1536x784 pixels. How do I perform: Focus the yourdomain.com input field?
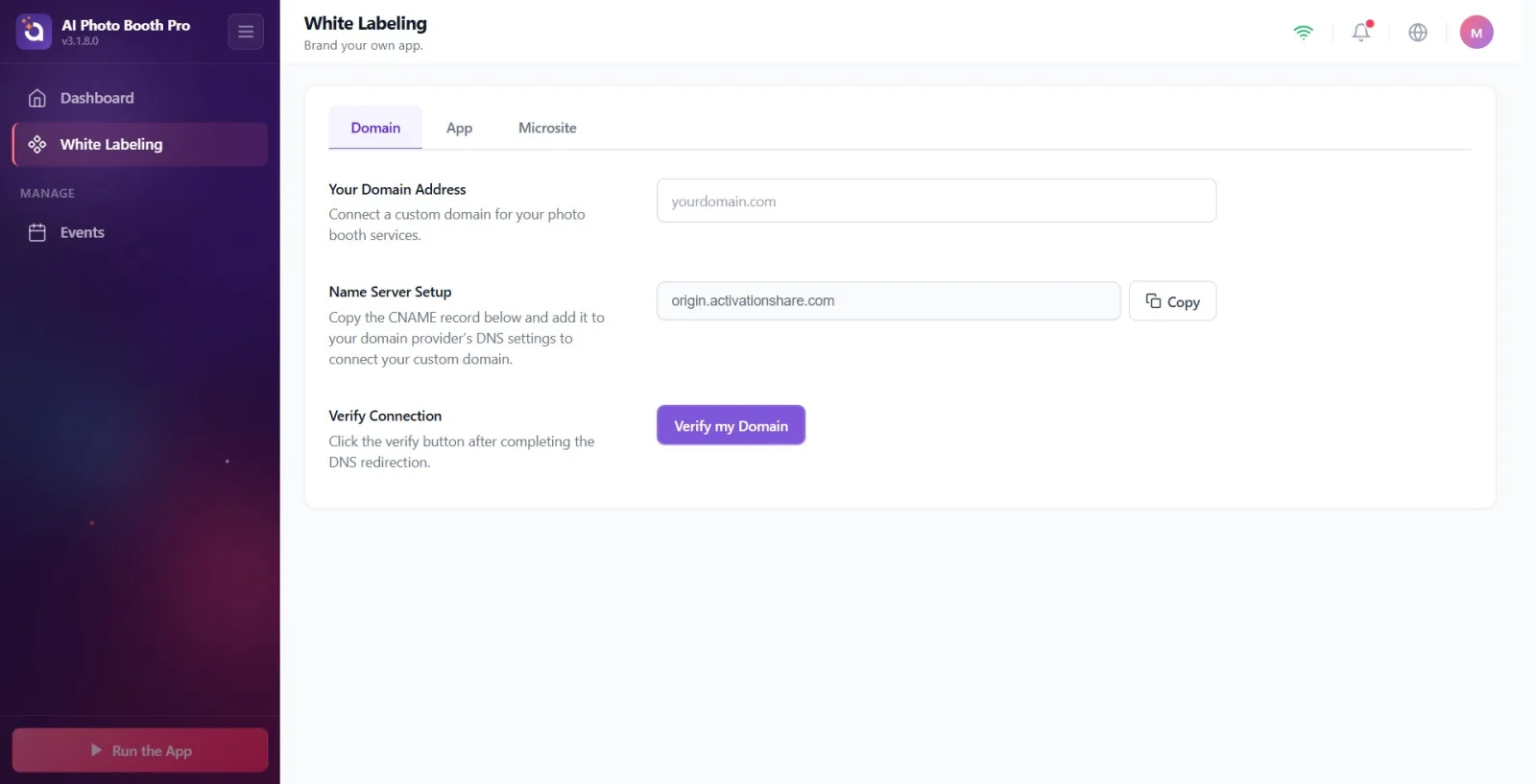point(936,201)
